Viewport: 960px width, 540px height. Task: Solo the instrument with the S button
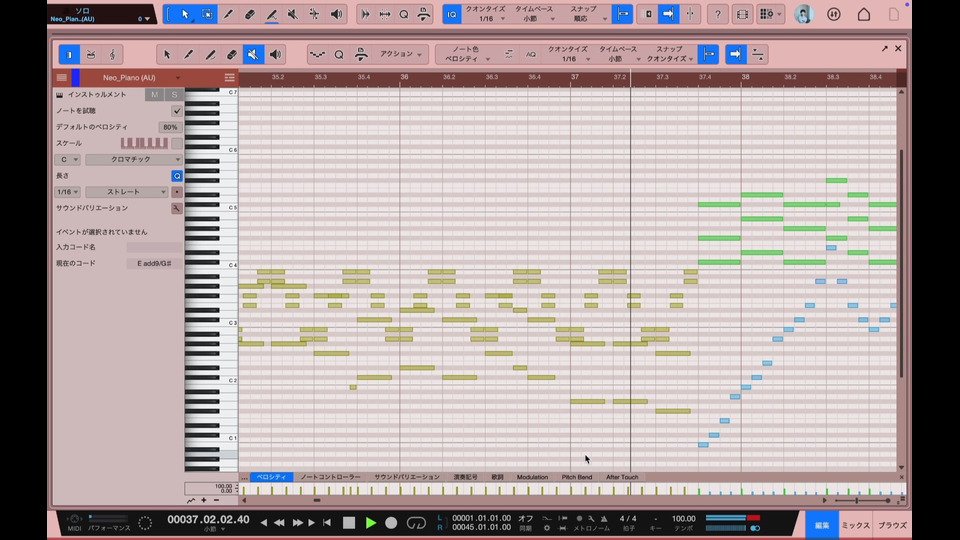(x=174, y=94)
